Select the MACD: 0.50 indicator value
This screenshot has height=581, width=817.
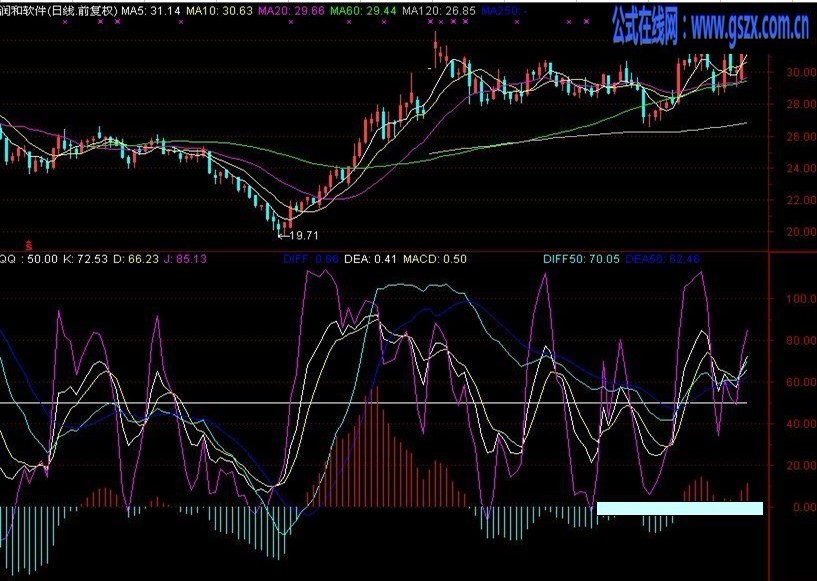(435, 259)
